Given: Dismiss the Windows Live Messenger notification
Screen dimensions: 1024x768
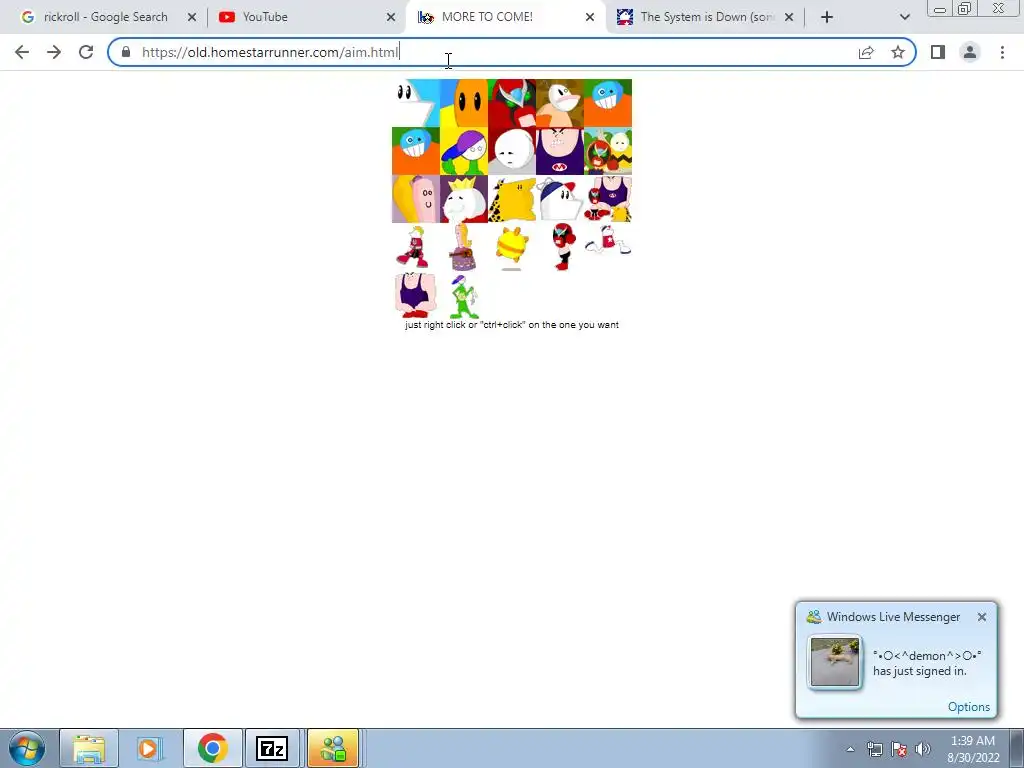Looking at the screenshot, I should (982, 616).
